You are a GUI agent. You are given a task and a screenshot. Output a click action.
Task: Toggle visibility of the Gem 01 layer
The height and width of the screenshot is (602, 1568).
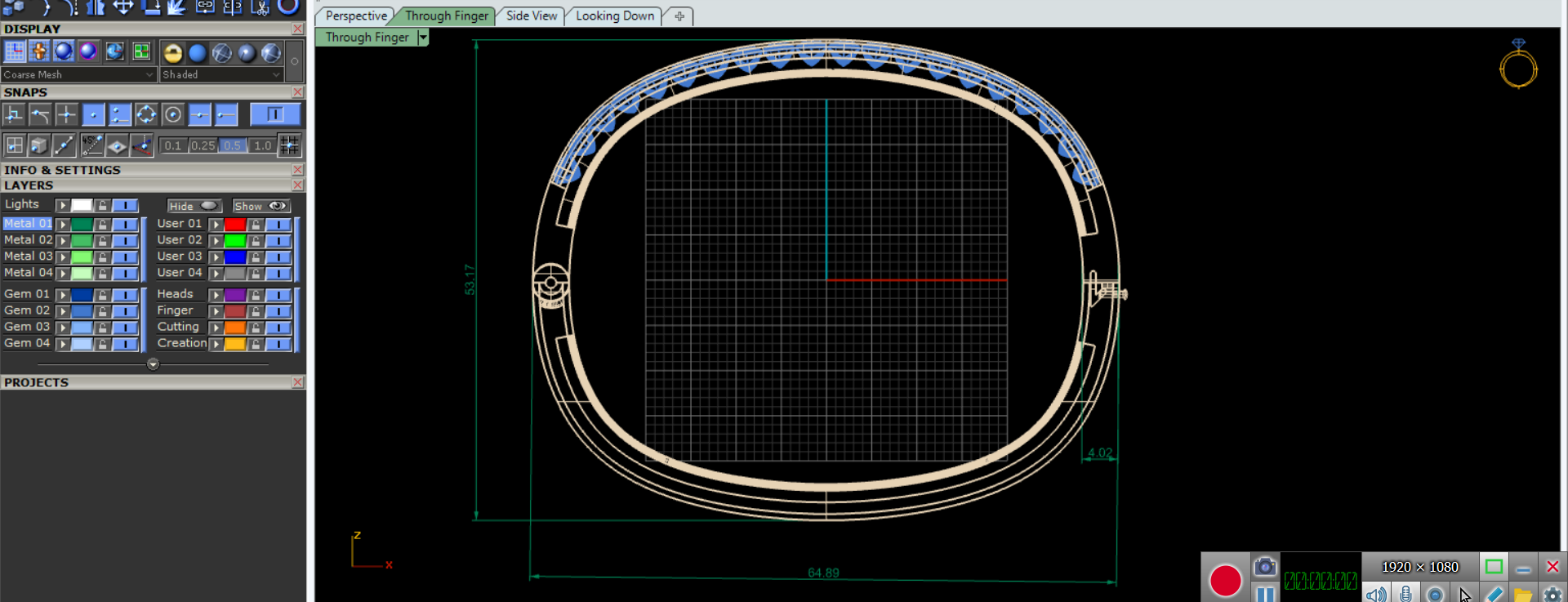point(125,294)
